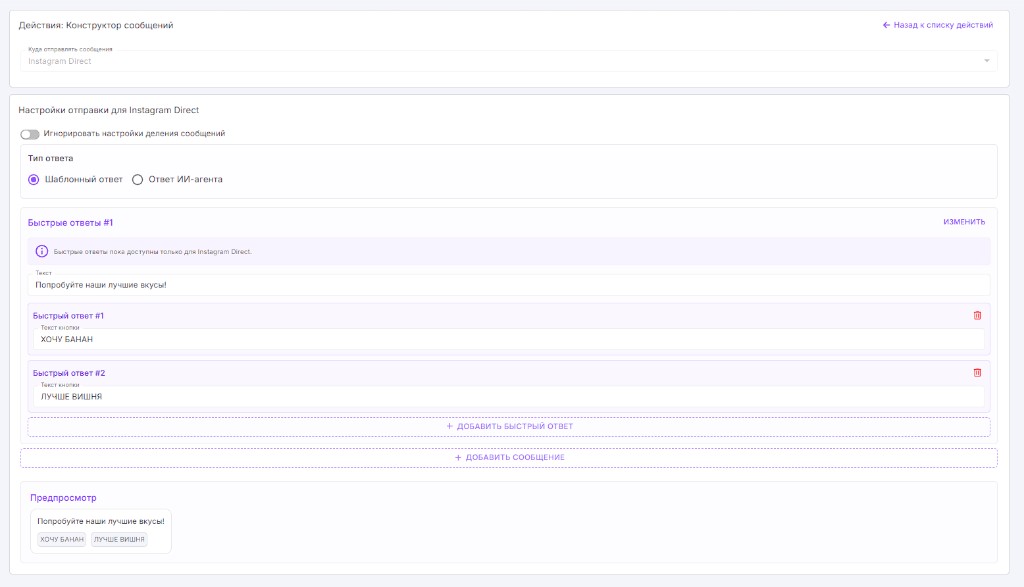1024x587 pixels.
Task: Click ХОЧУ БАНАН chip in preview
Action: [61, 539]
